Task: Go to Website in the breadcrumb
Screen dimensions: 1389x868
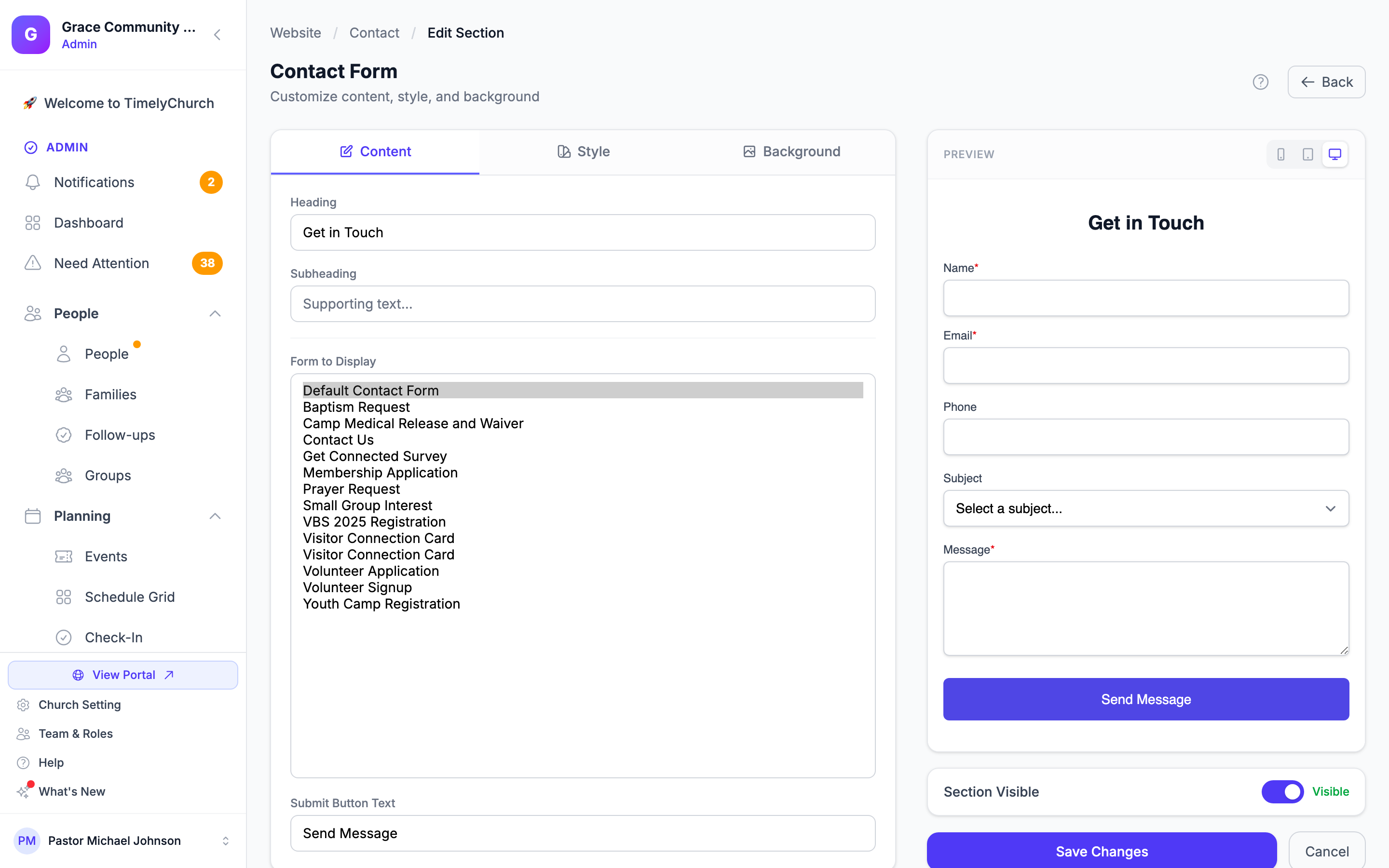Action: click(x=296, y=33)
